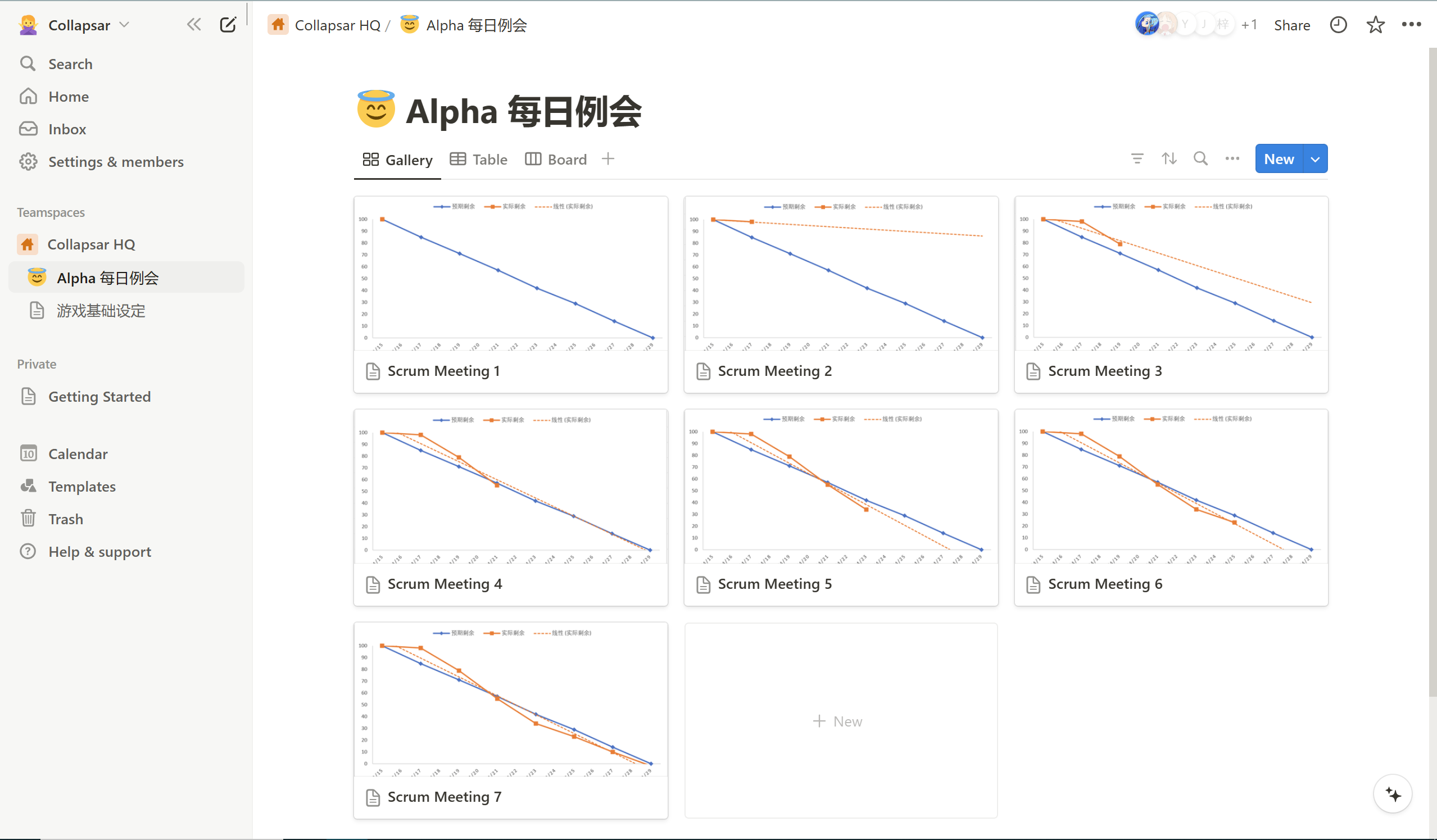The width and height of the screenshot is (1437, 840).
Task: Open view settings with the ellipsis icon
Action: [x=1232, y=158]
